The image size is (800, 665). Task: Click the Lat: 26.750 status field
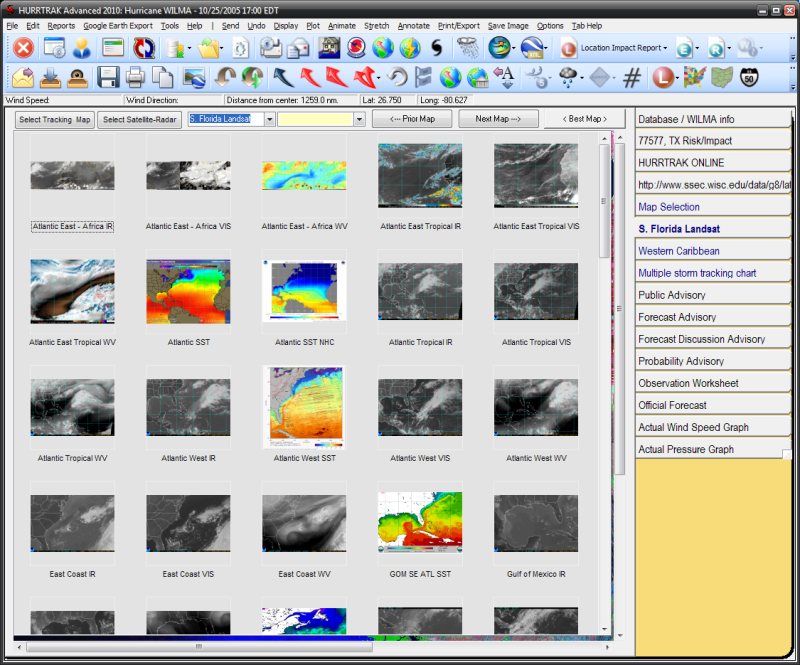click(387, 100)
